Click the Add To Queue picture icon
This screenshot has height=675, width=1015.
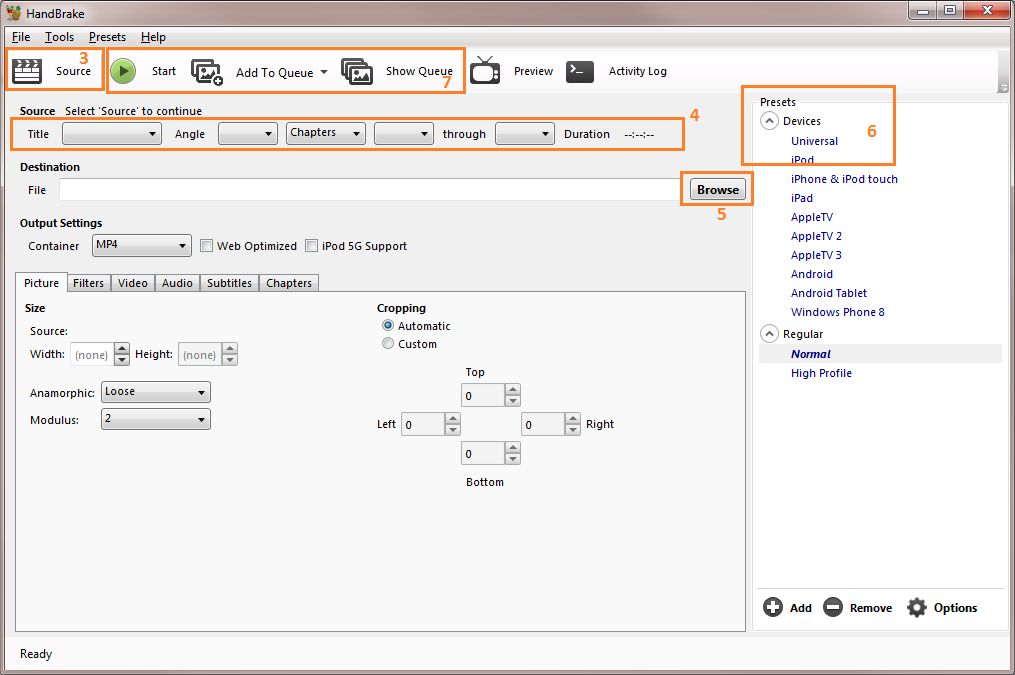pos(206,72)
